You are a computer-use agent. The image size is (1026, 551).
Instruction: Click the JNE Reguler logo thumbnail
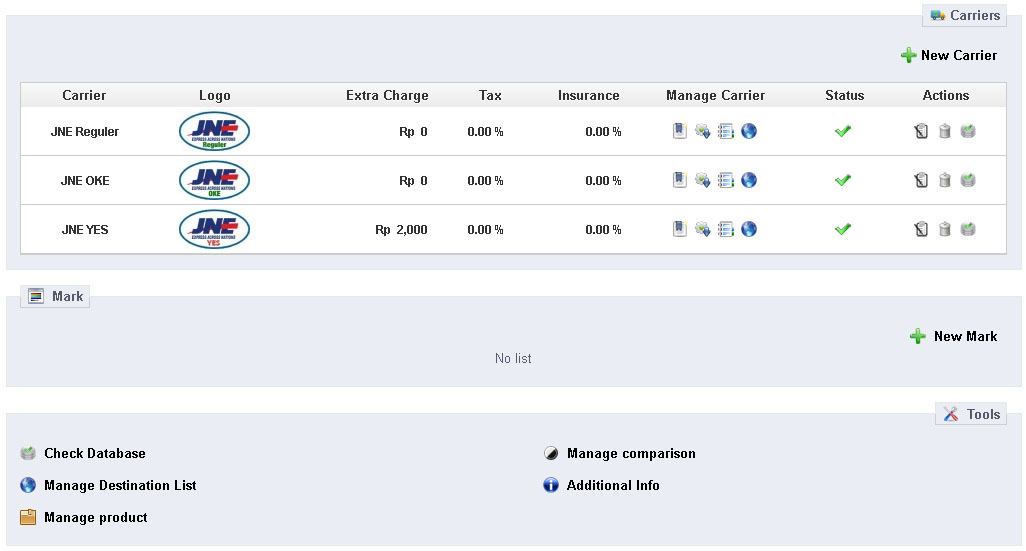pos(214,131)
